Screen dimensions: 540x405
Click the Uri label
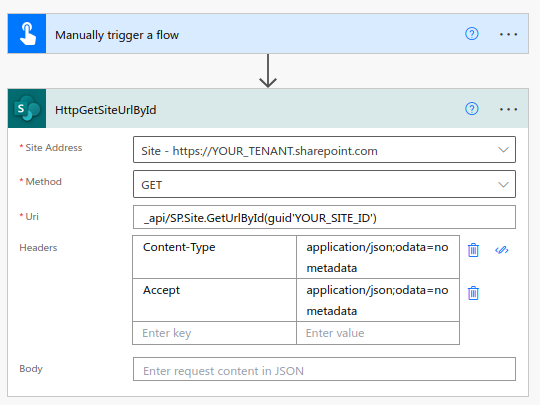pyautogui.click(x=32, y=217)
